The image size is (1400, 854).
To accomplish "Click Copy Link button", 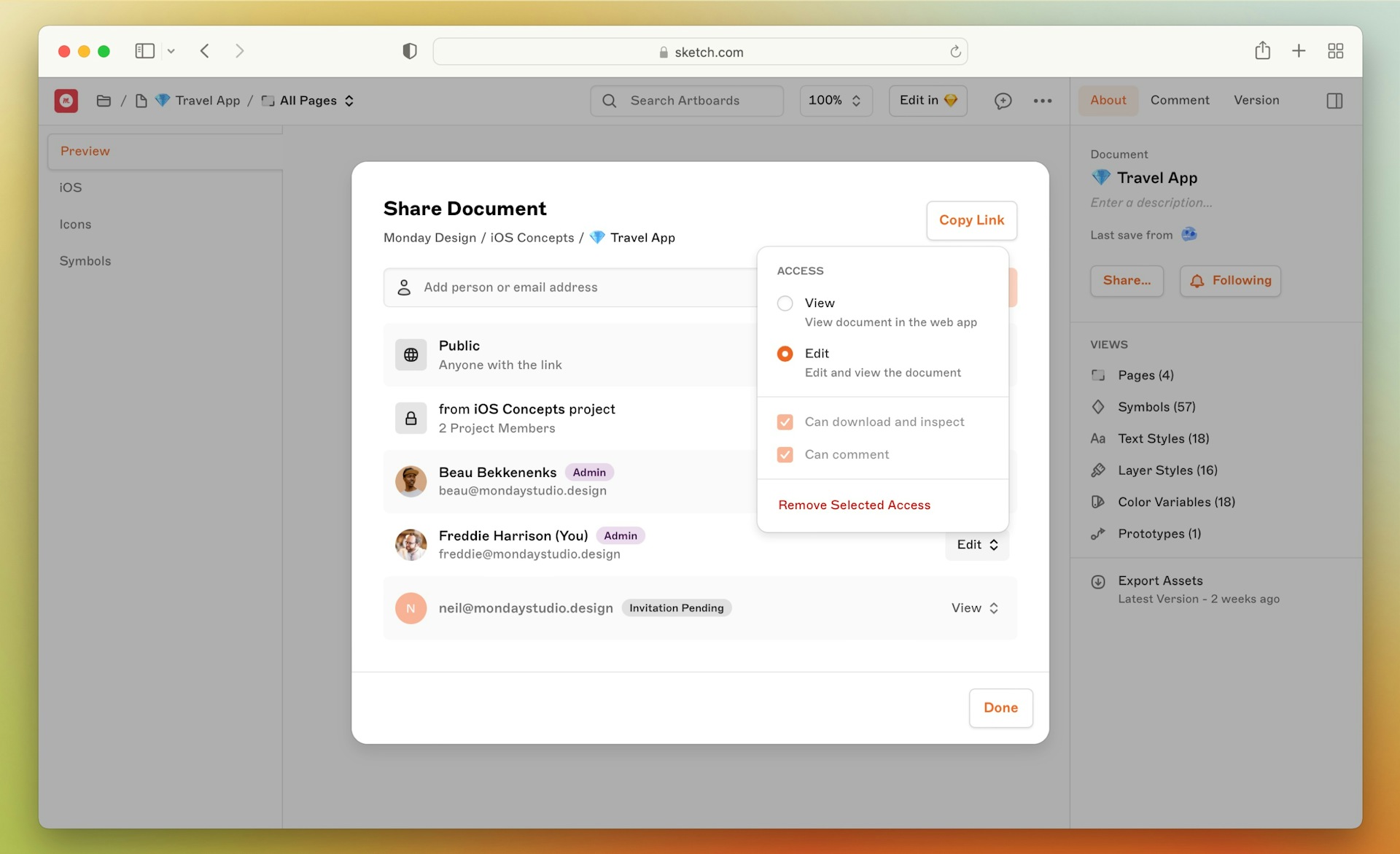I will coord(971,220).
